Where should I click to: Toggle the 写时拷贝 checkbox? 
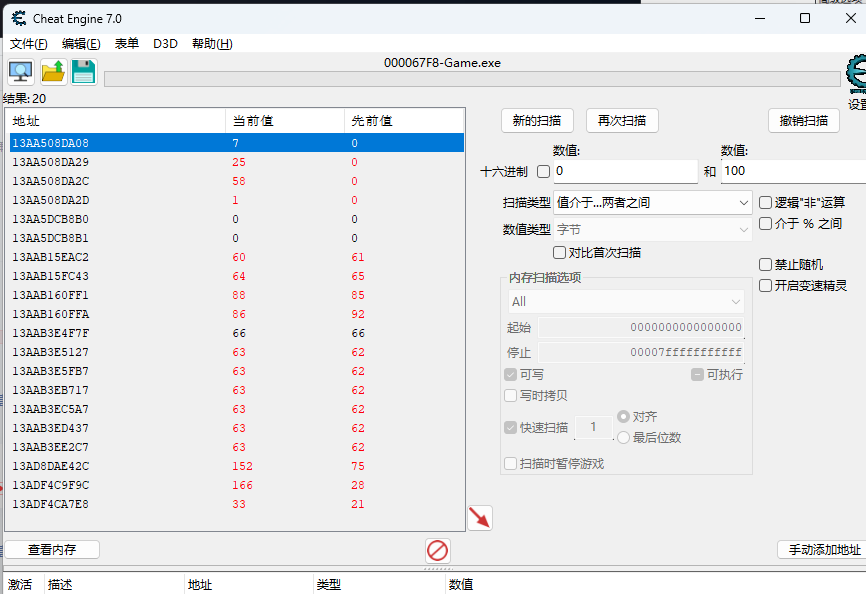(510, 396)
